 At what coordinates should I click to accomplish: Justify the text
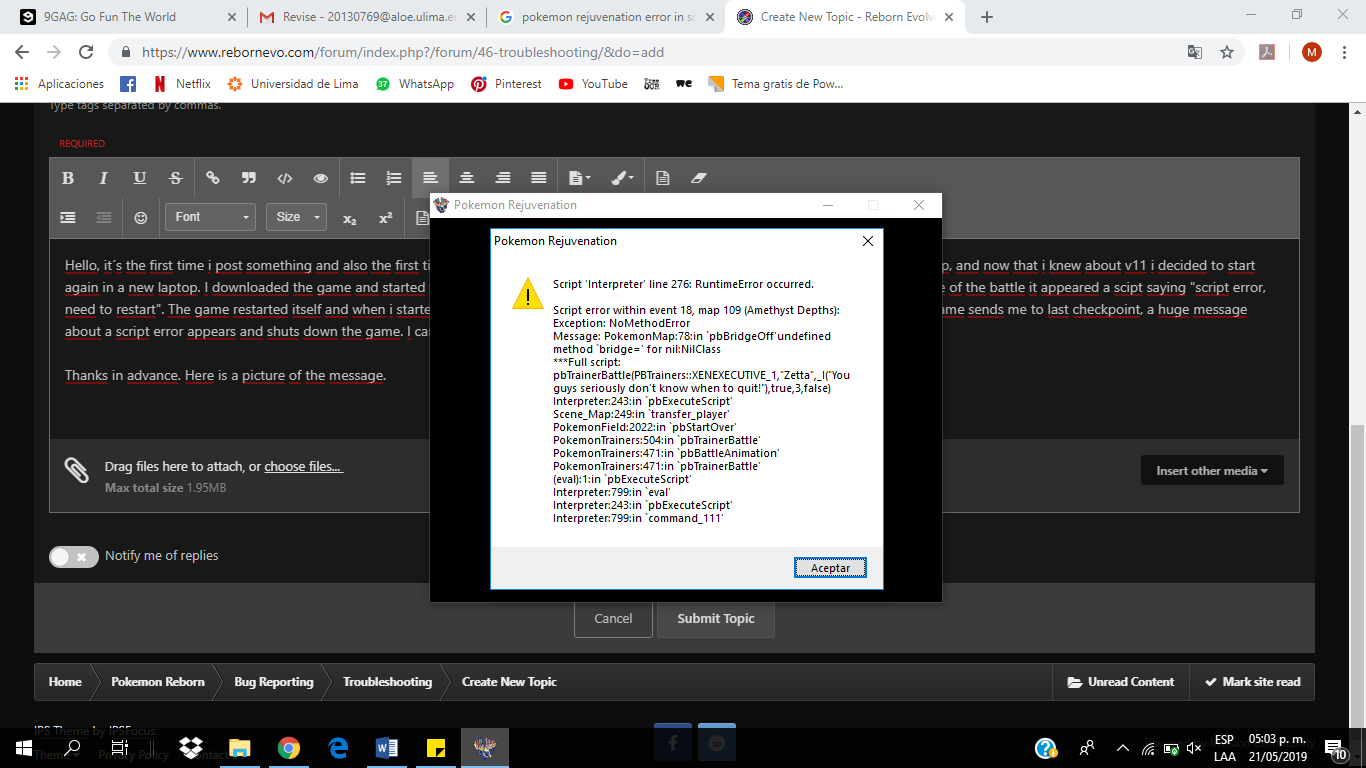coord(538,178)
